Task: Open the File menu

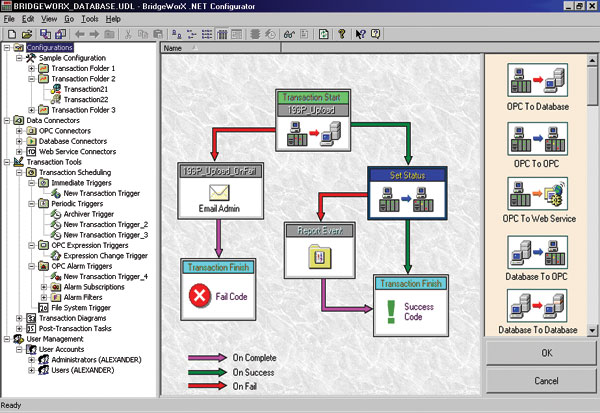Action: [x=9, y=19]
